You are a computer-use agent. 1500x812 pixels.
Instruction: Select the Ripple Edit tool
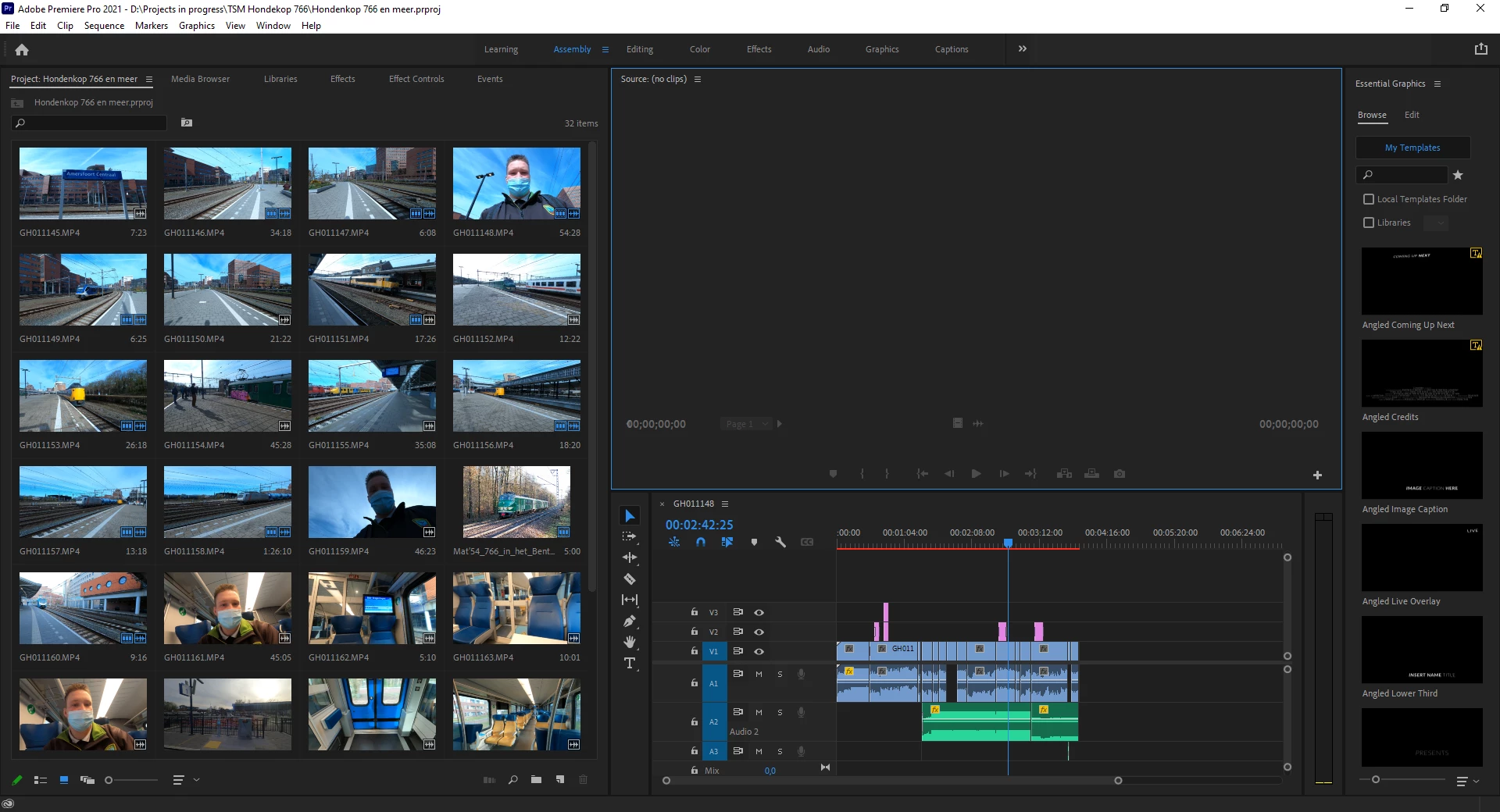point(630,557)
